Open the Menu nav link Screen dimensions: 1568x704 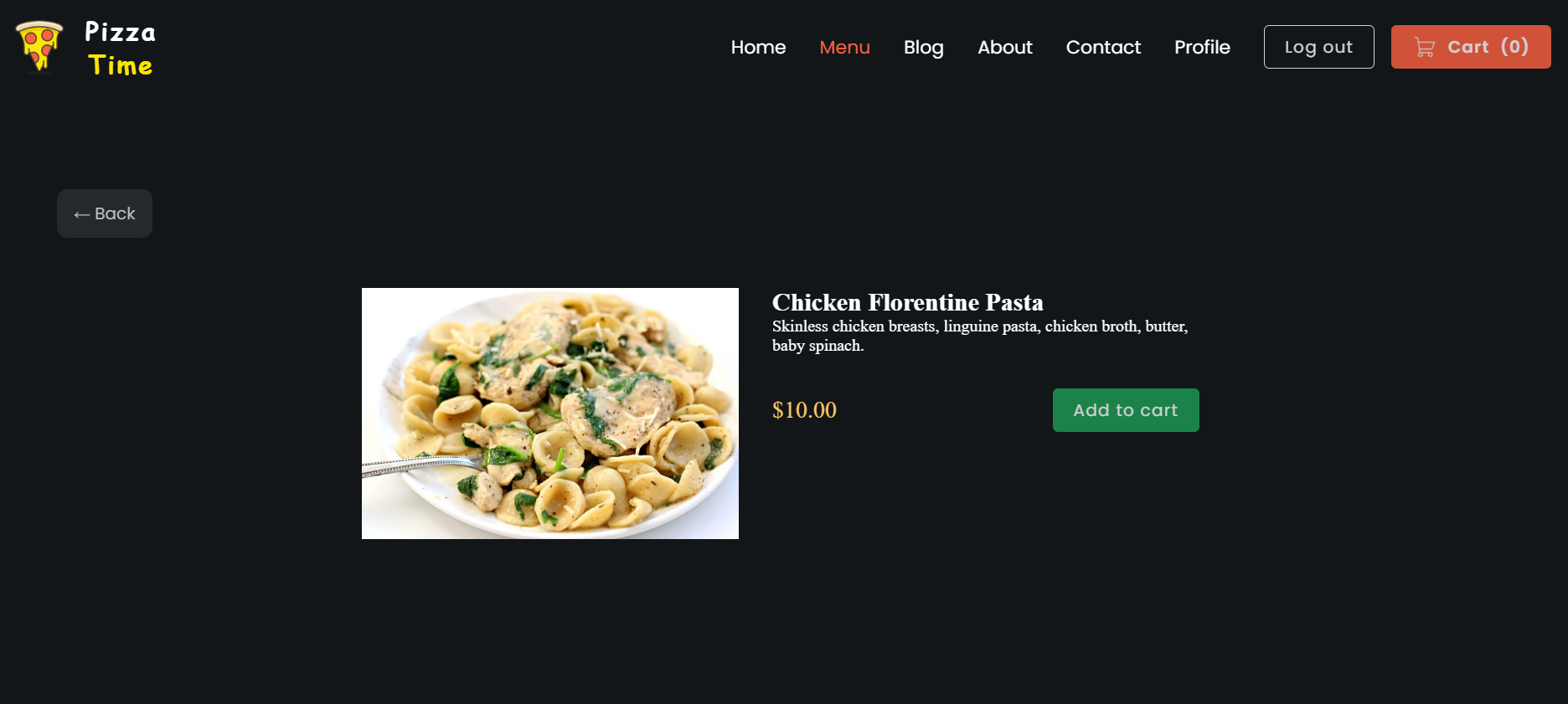[x=844, y=47]
